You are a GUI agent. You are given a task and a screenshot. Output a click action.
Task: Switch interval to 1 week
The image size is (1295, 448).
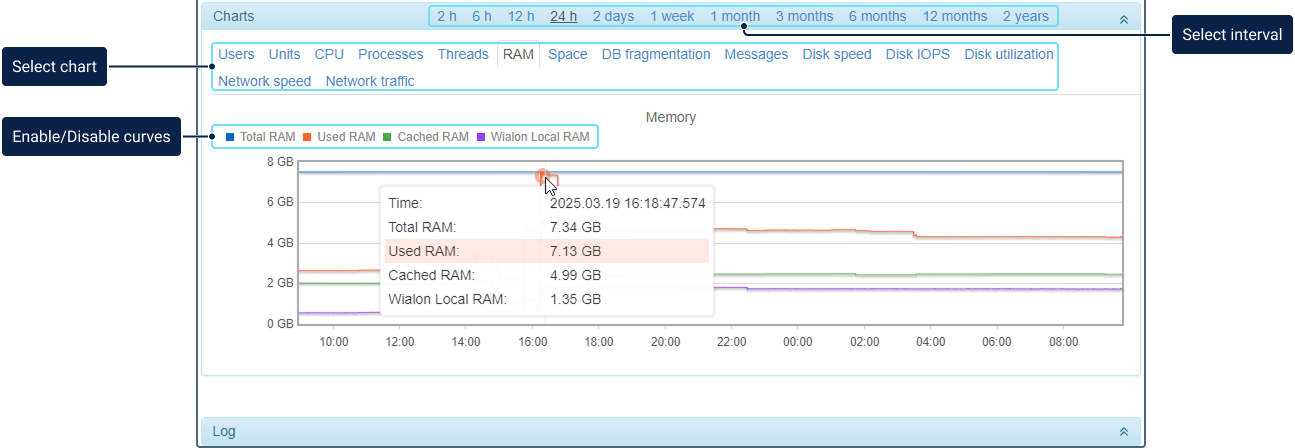click(672, 16)
